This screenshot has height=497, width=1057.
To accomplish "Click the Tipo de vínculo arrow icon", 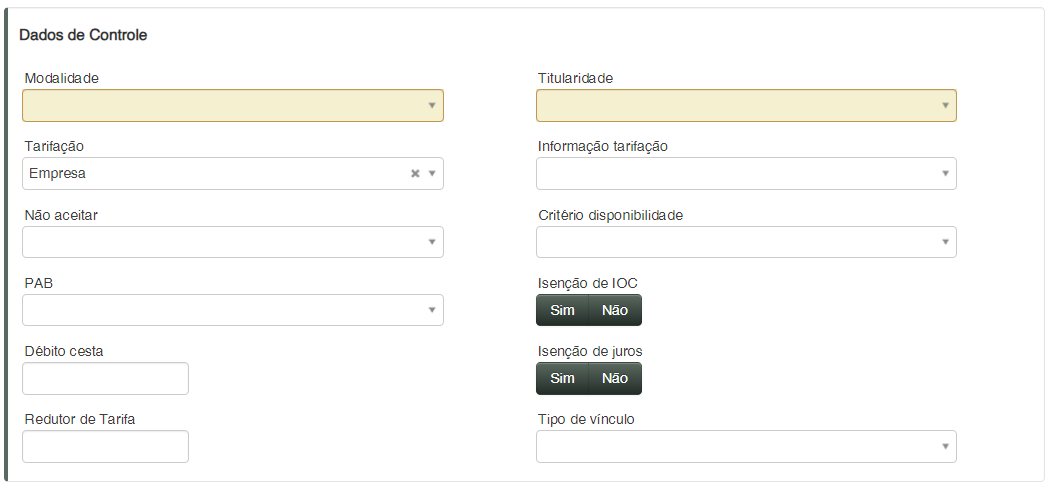I will [945, 446].
